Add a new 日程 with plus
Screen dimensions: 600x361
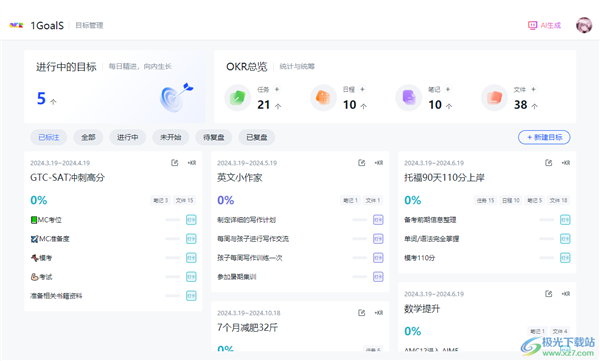point(362,89)
